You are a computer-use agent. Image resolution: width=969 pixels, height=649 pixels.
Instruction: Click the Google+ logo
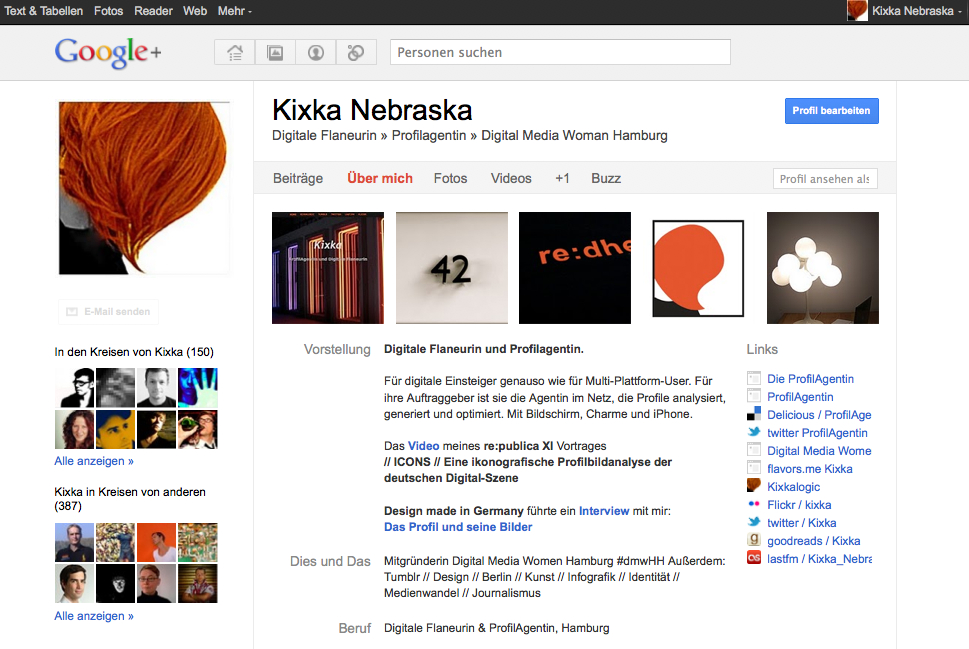click(108, 53)
